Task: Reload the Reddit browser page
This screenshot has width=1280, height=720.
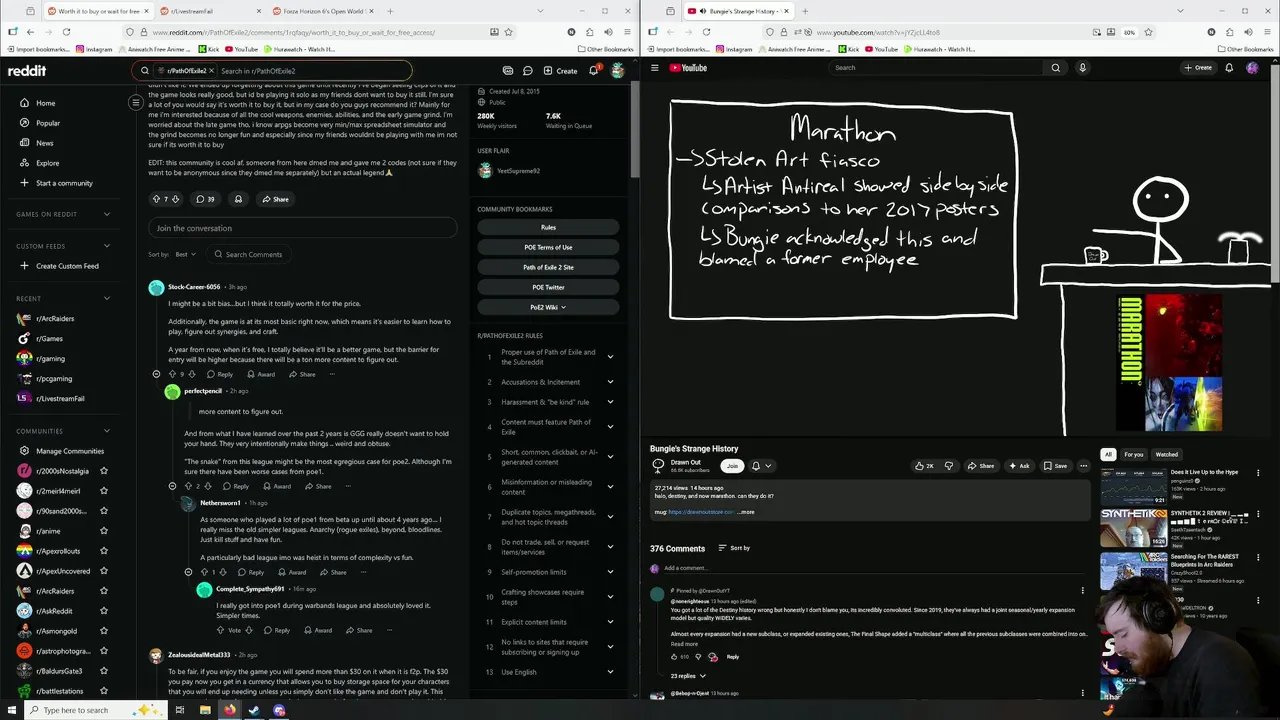Action: [x=66, y=32]
